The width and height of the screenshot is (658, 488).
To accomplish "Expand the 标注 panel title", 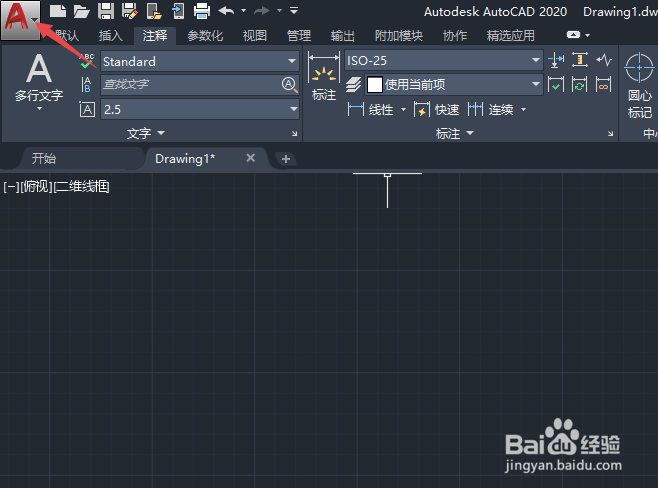I will [454, 133].
